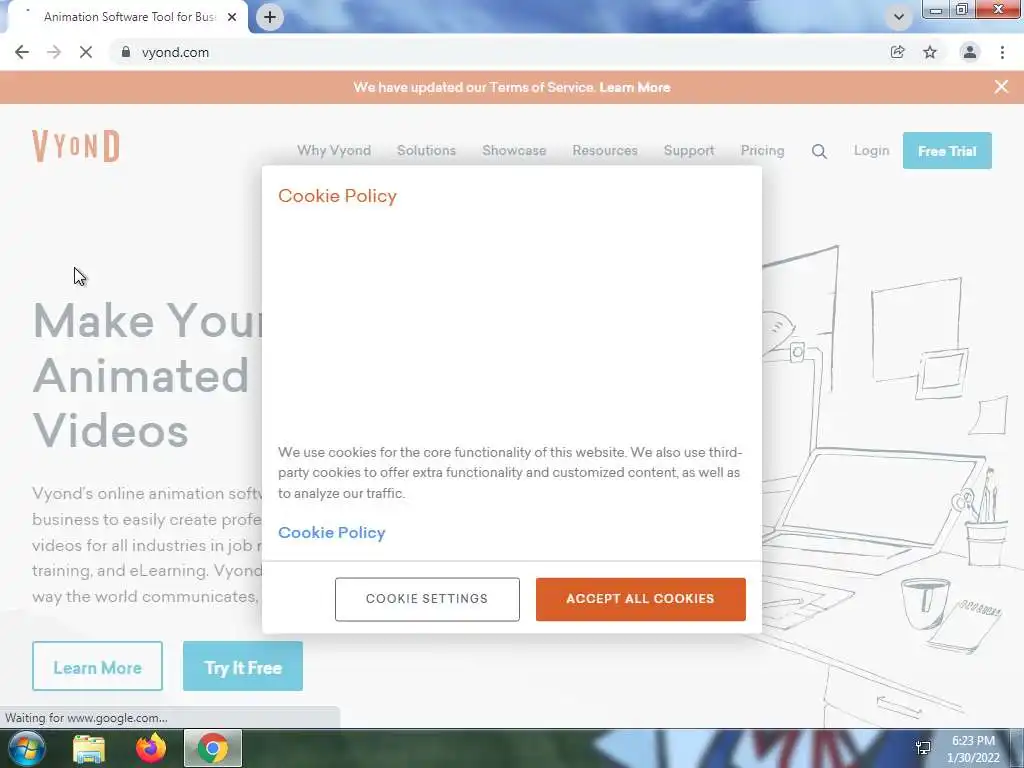Go back using the browser back arrow
The image size is (1024, 768).
pos(22,52)
